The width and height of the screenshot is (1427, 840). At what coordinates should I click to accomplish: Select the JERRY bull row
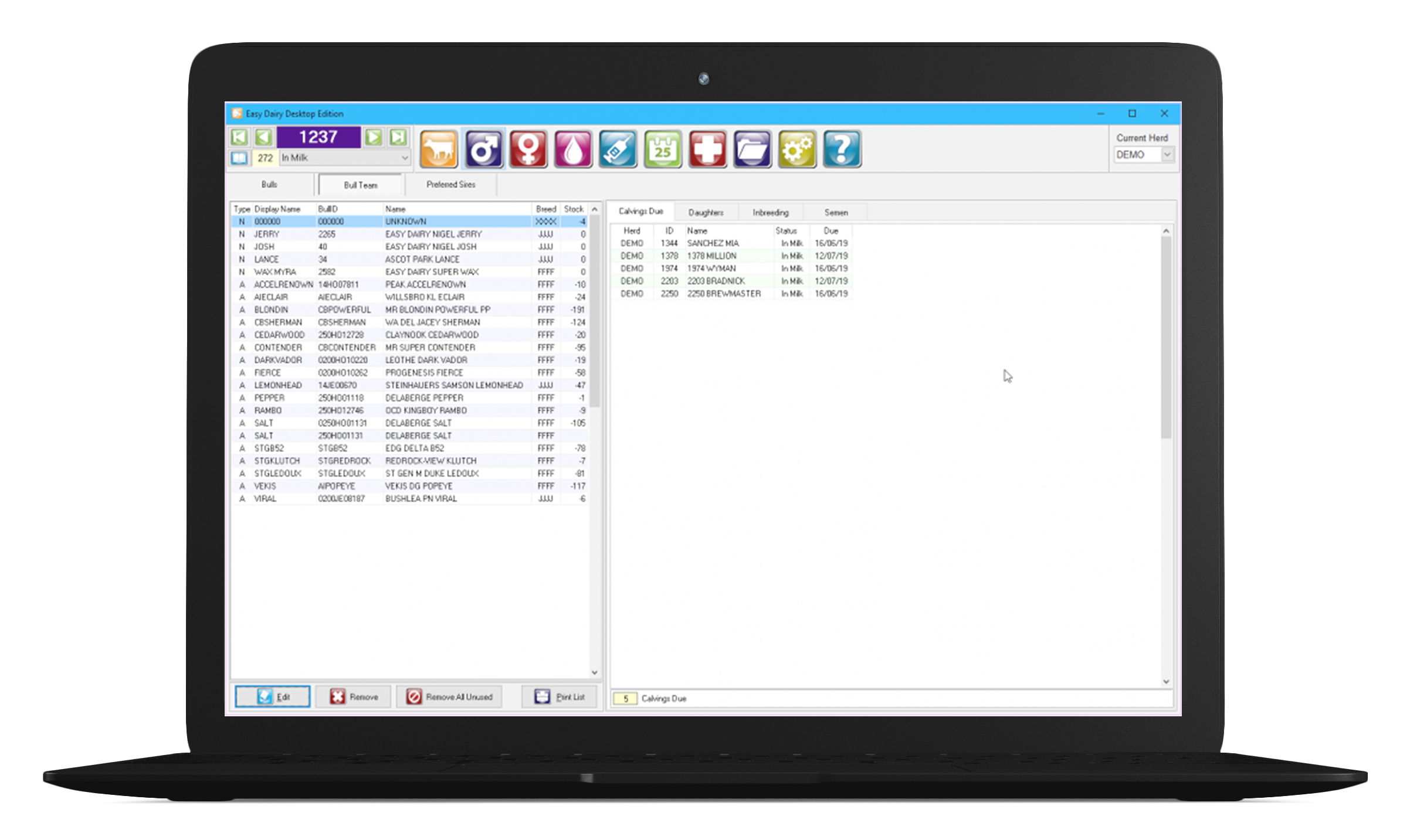point(409,234)
